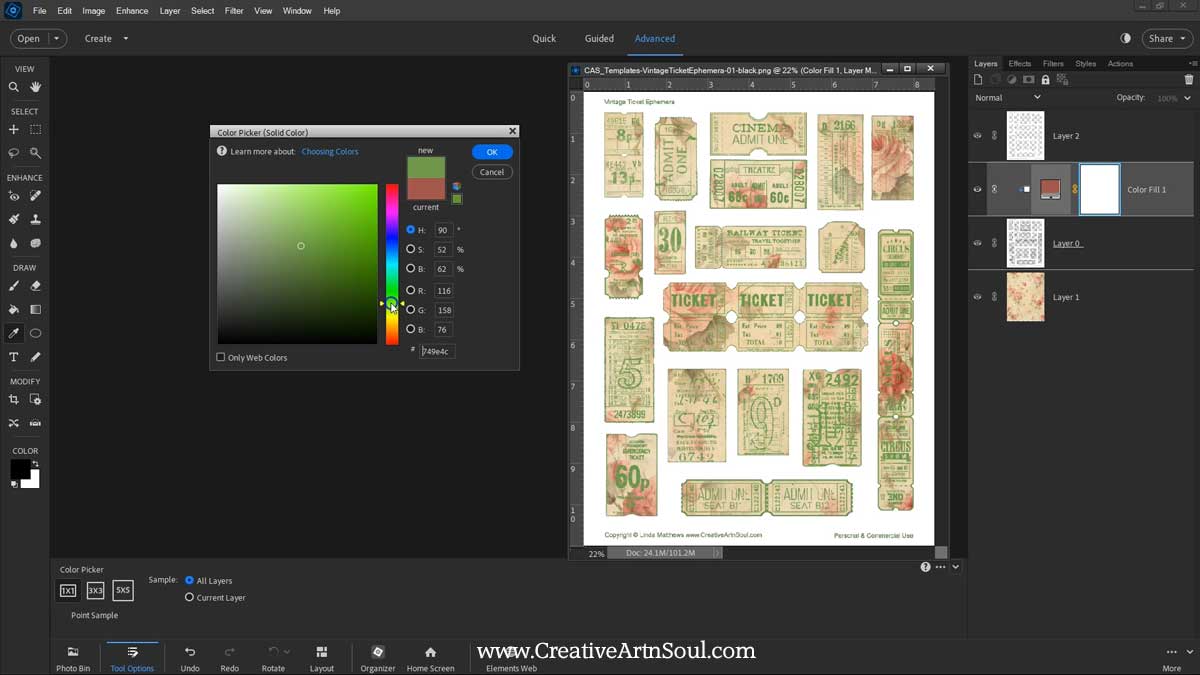This screenshot has width=1200, height=675.
Task: Click the Color Fill 1 color thumbnail
Action: click(x=1051, y=189)
